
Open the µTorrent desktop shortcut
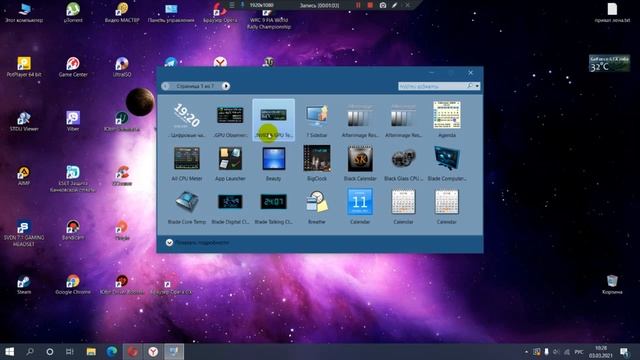73,12
